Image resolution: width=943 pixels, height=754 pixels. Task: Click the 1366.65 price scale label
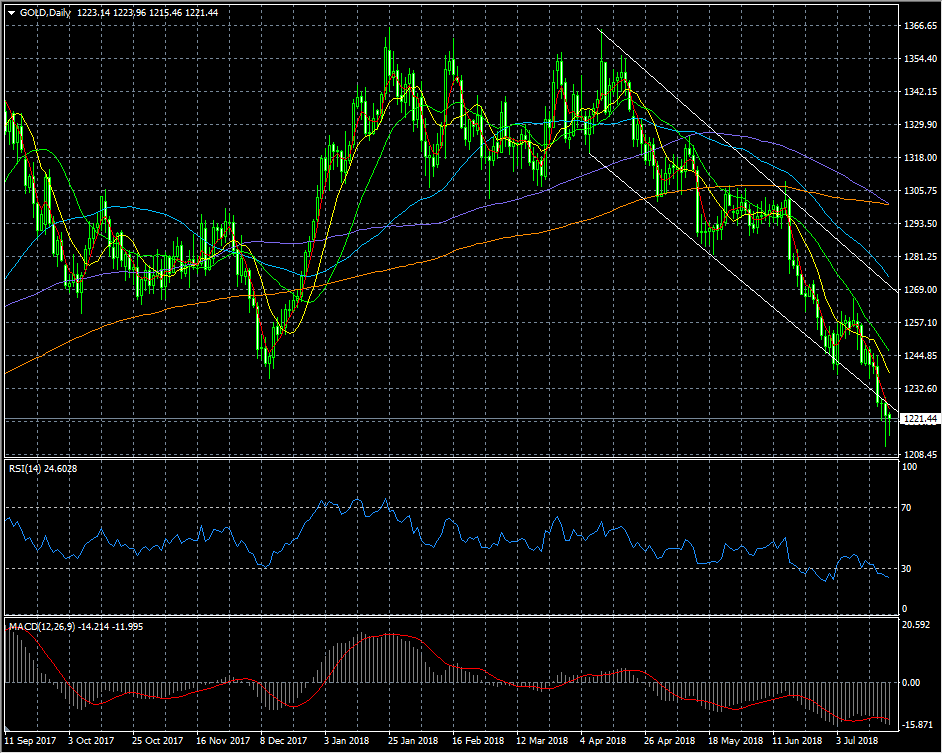click(x=917, y=25)
